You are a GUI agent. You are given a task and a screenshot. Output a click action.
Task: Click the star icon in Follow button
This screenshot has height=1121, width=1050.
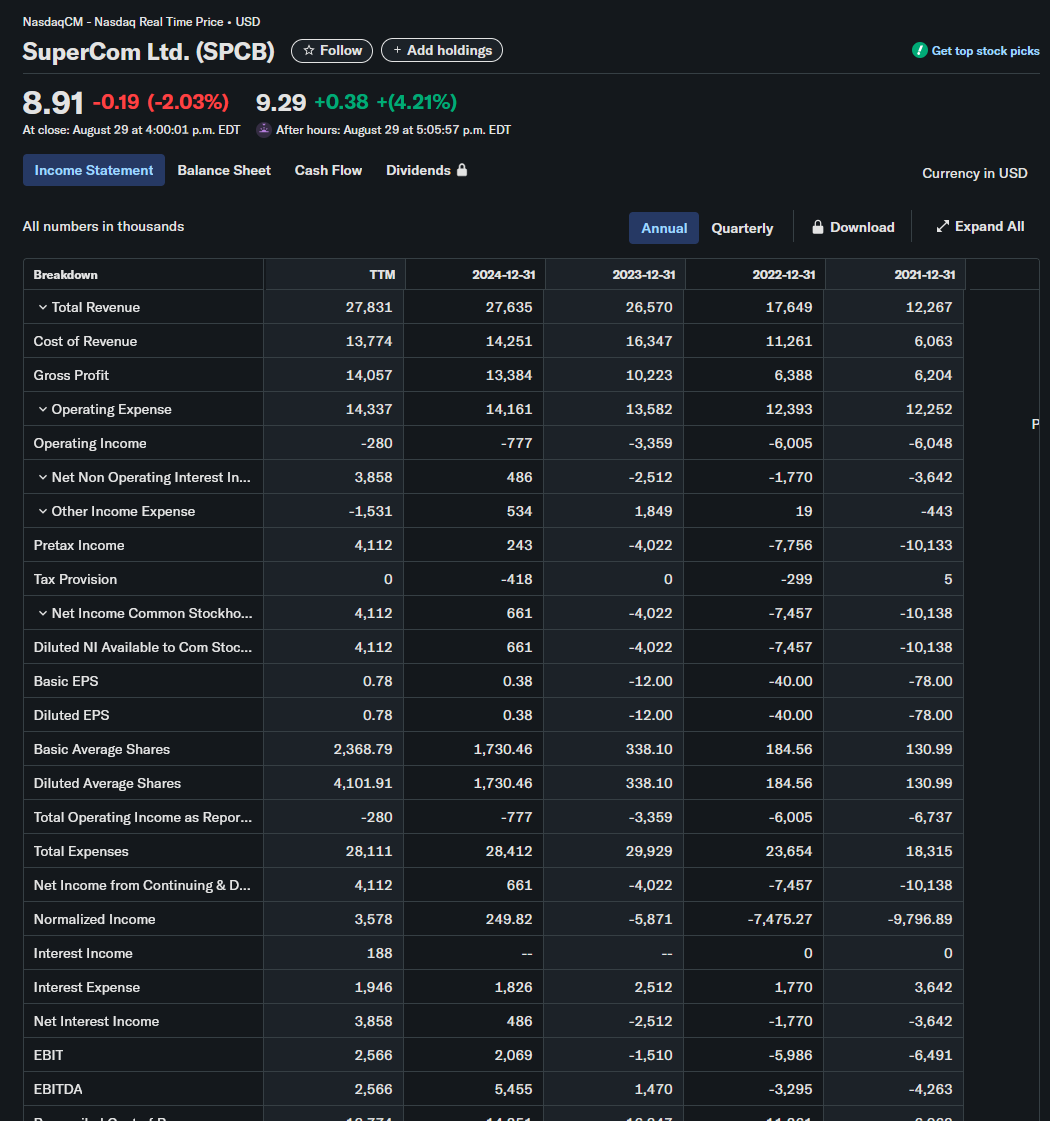pos(309,51)
